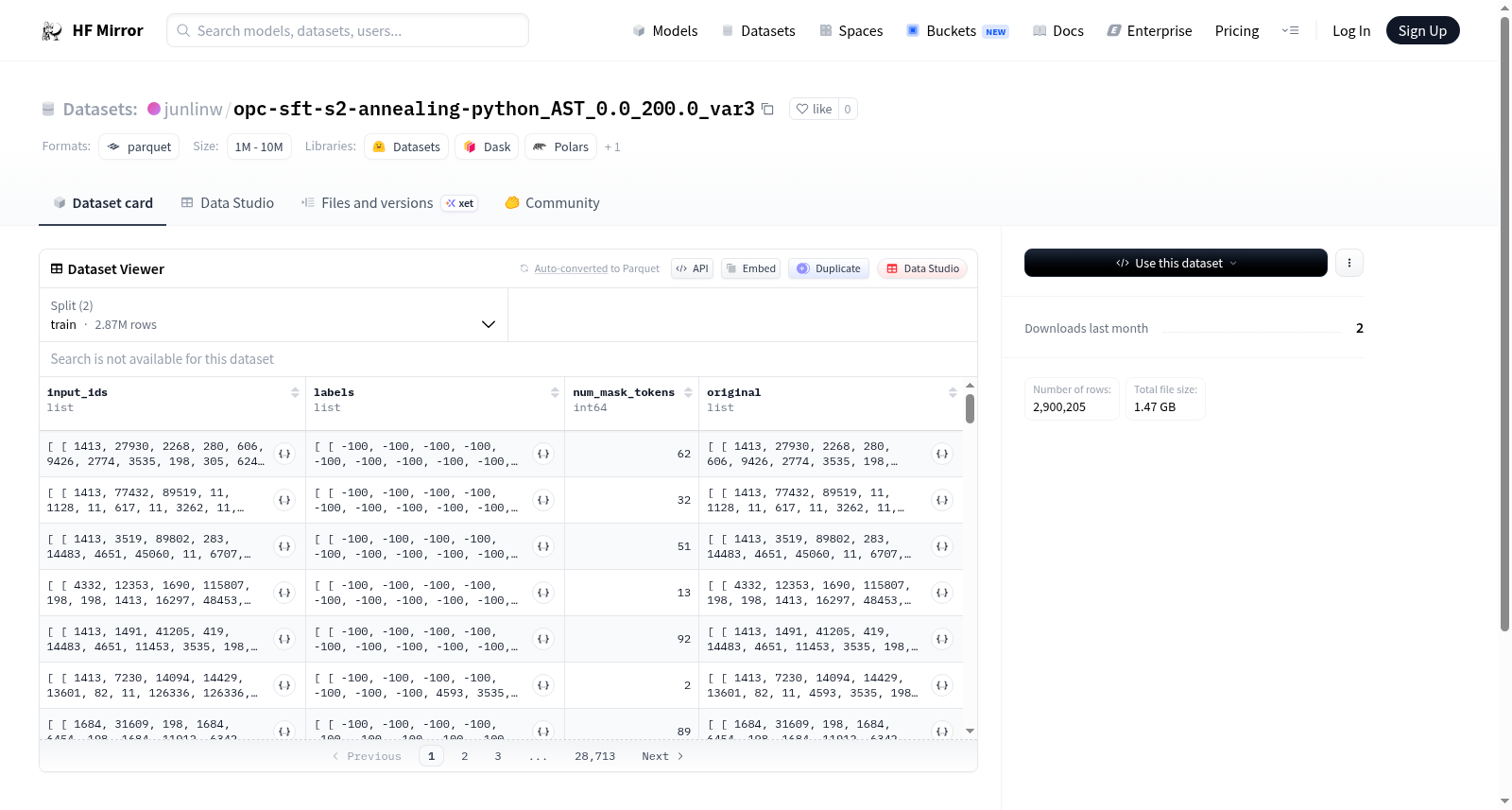
Task: Click the Duplicate button
Action: point(829,268)
